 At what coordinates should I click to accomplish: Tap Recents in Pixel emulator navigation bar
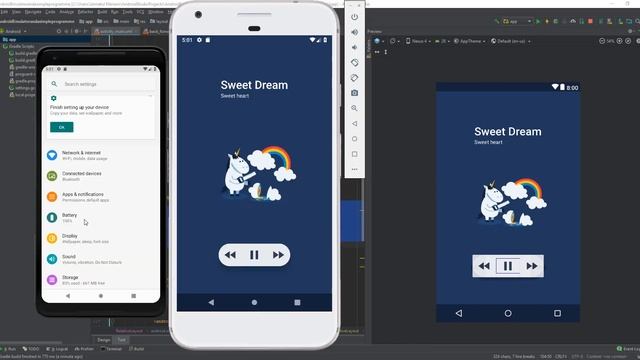pos(297,302)
